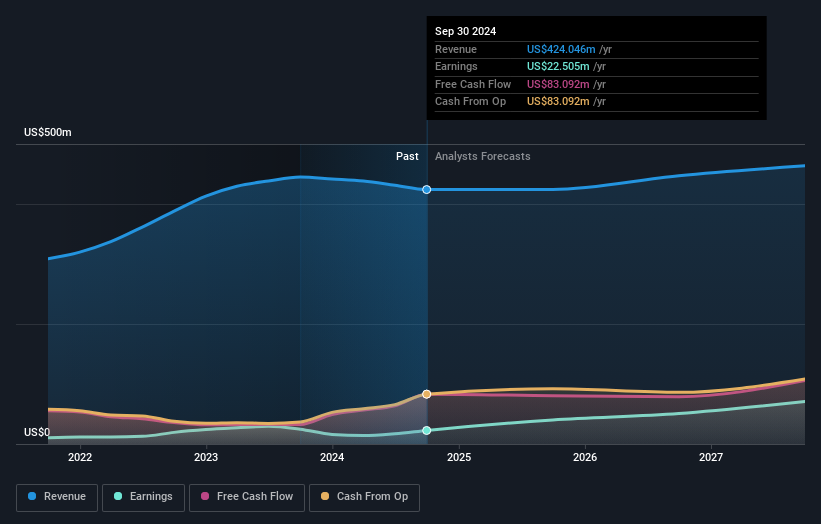Viewport: 821px width, 524px height.
Task: Click the 2027 x-axis label
Action: click(711, 458)
